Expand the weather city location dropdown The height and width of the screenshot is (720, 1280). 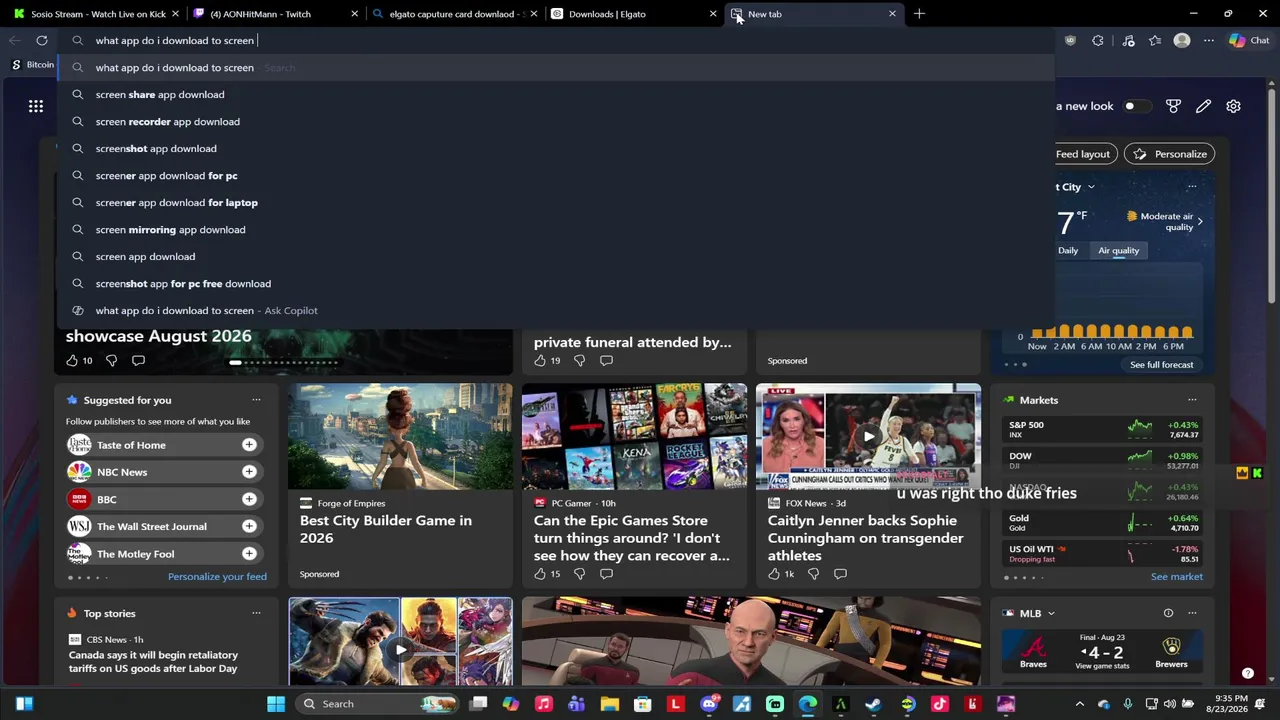(1091, 187)
